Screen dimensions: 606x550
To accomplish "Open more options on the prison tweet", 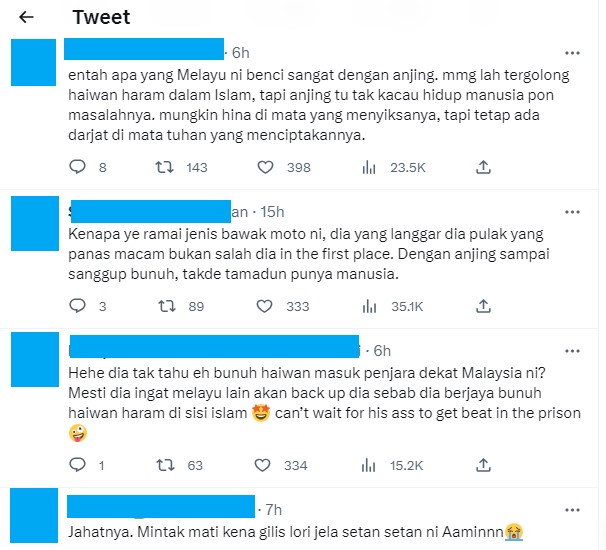I will (572, 351).
